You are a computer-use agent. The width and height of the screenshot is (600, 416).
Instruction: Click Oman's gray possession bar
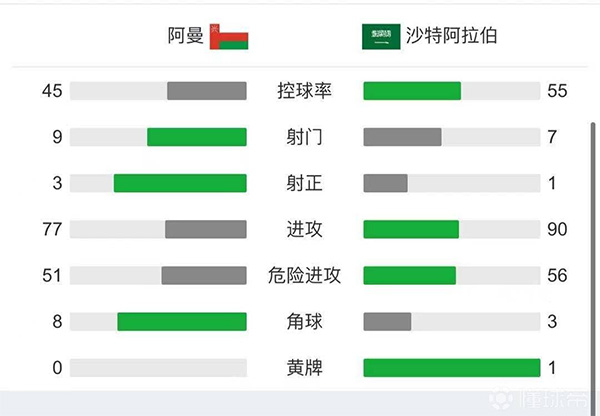[206, 91]
